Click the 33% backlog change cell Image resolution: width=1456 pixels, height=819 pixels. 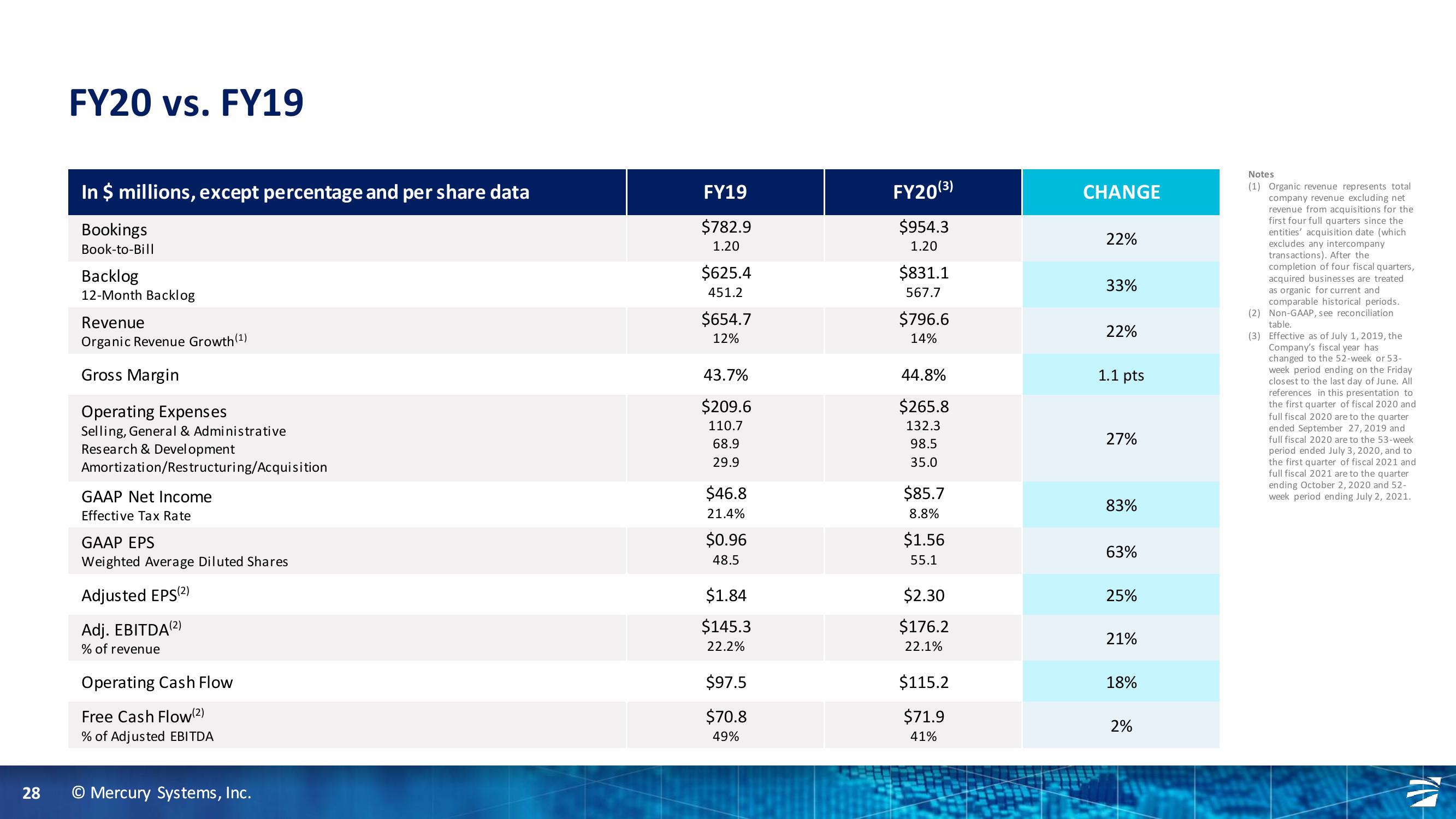(x=1121, y=285)
